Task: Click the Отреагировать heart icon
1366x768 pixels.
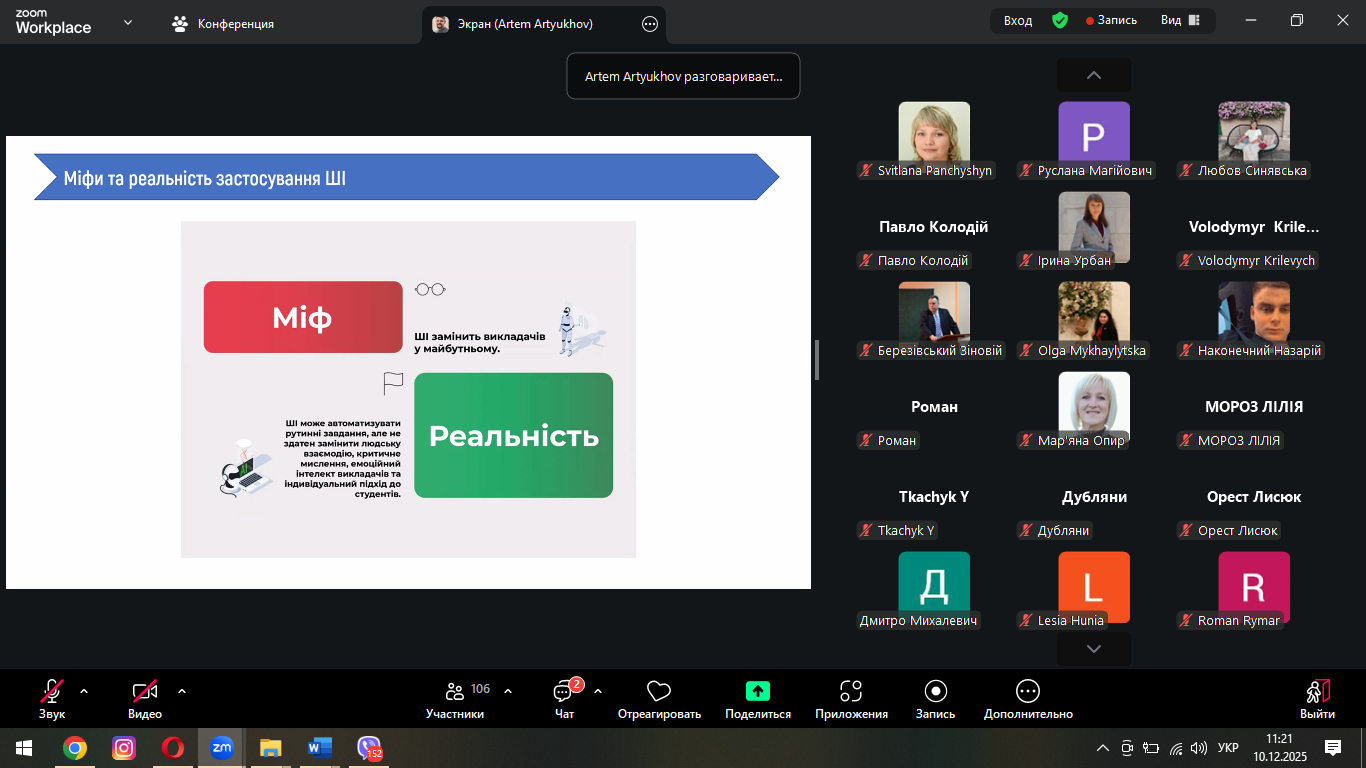Action: click(658, 691)
